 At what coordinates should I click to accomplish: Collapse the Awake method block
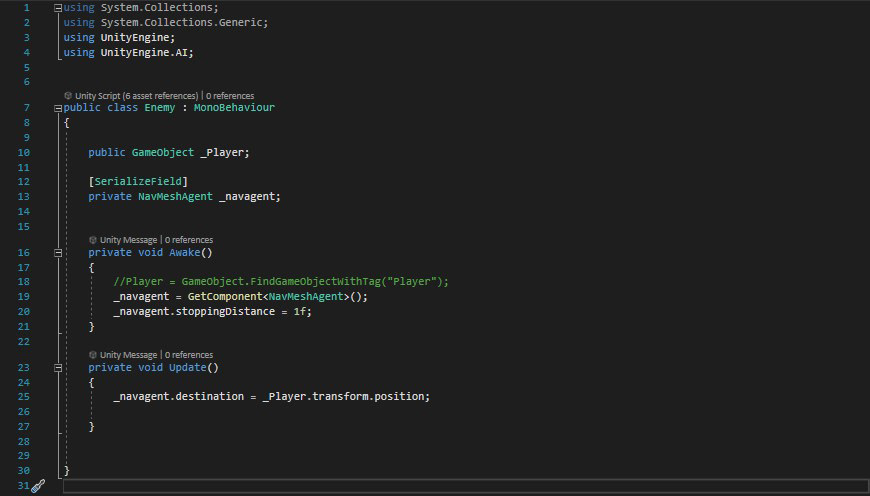(x=58, y=253)
